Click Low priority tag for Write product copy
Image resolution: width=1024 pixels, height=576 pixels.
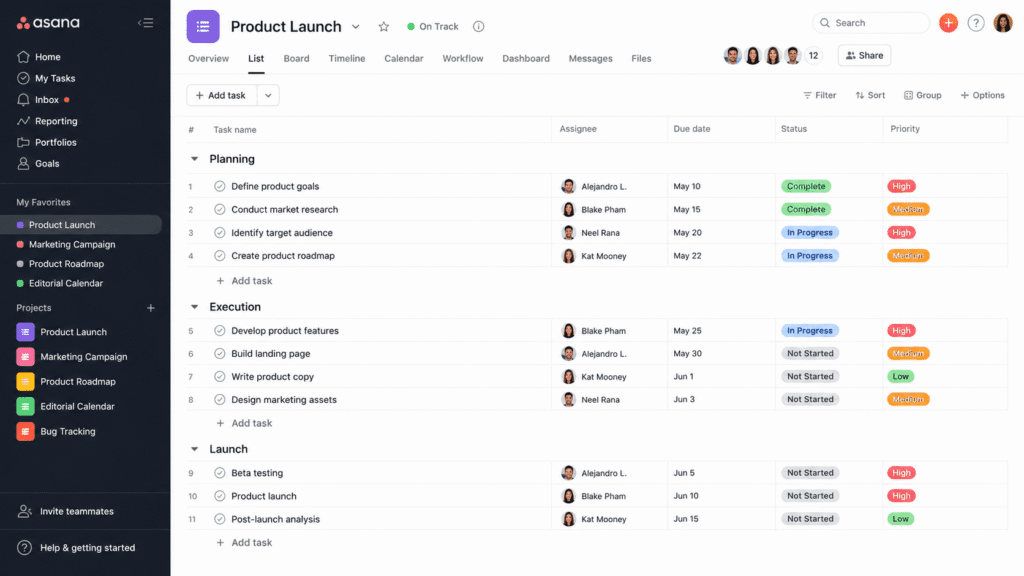[901, 377]
